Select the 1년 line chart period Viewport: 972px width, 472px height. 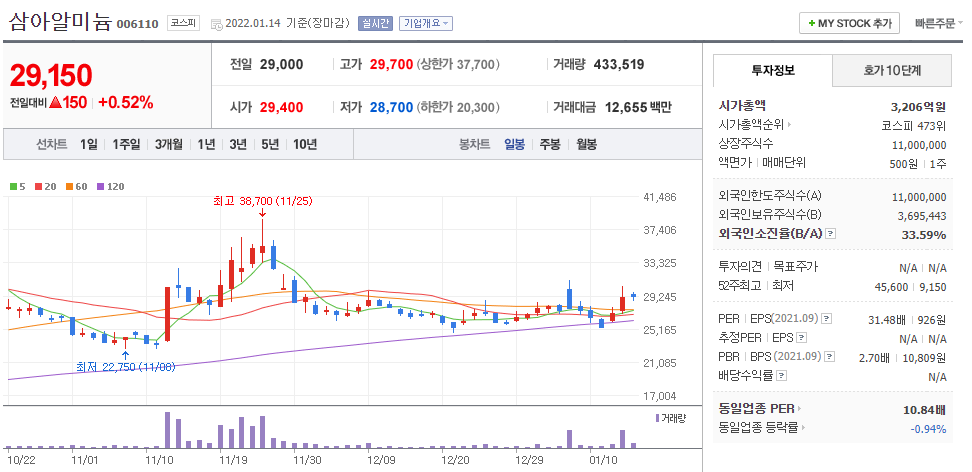(206, 145)
